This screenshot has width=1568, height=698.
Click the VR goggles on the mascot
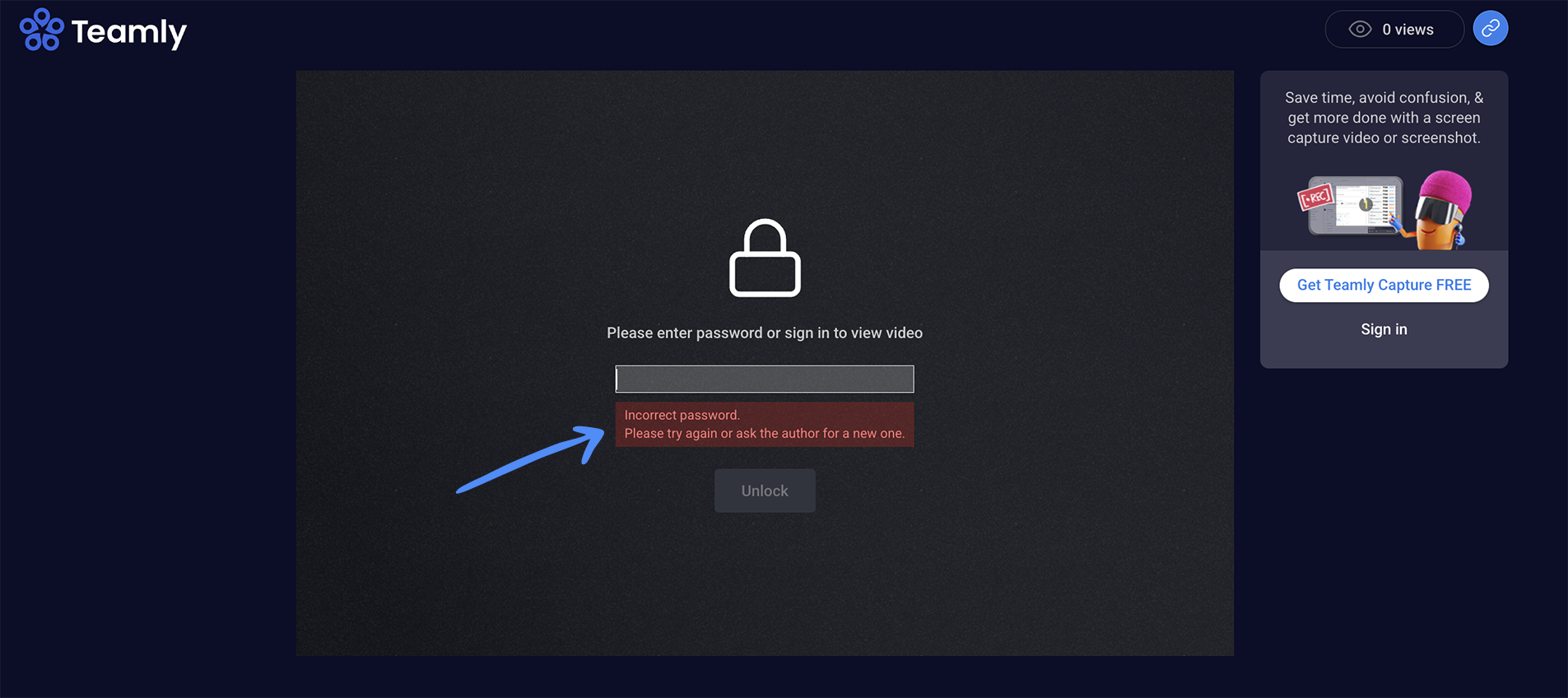point(1440,213)
